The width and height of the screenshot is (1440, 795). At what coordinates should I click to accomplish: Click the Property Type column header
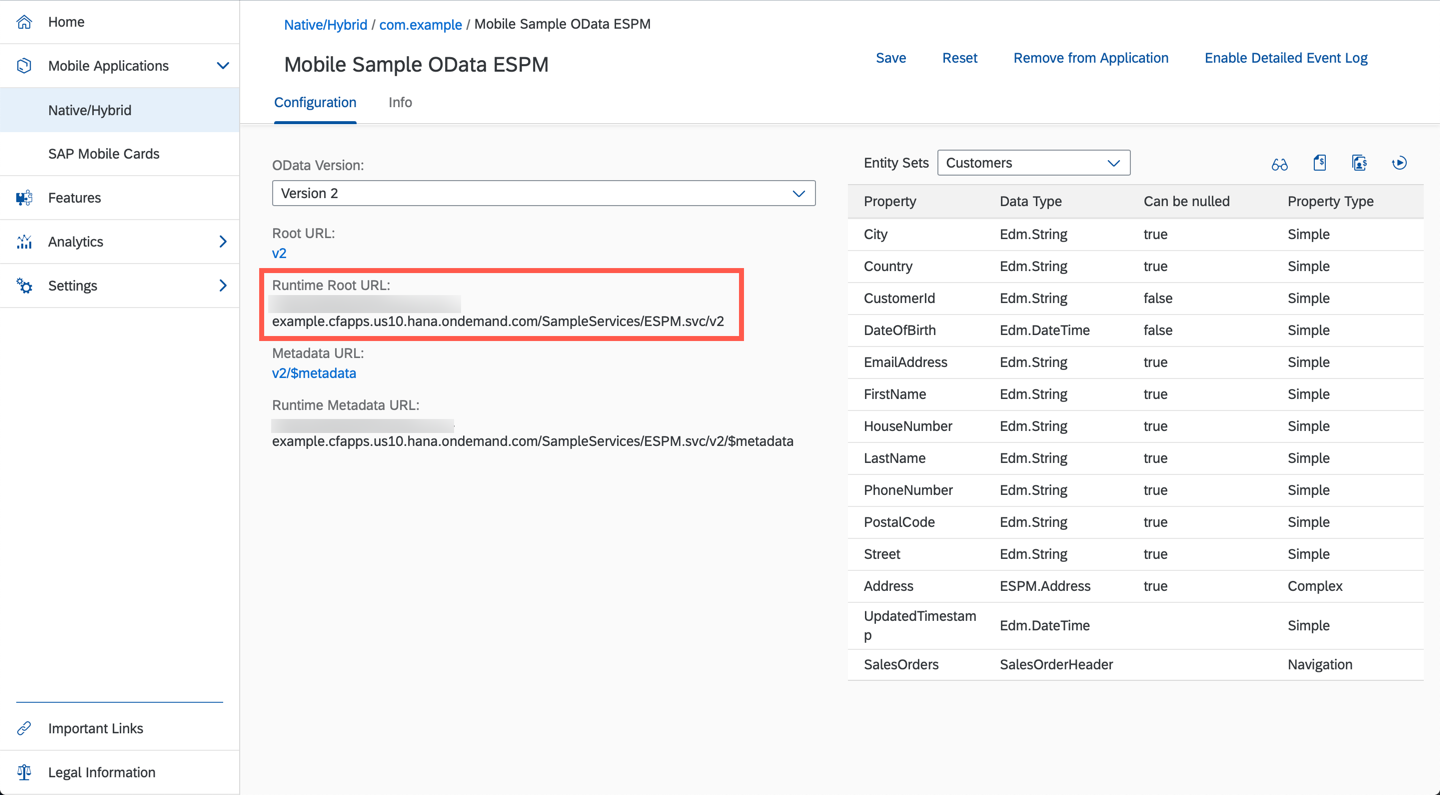coord(1331,201)
